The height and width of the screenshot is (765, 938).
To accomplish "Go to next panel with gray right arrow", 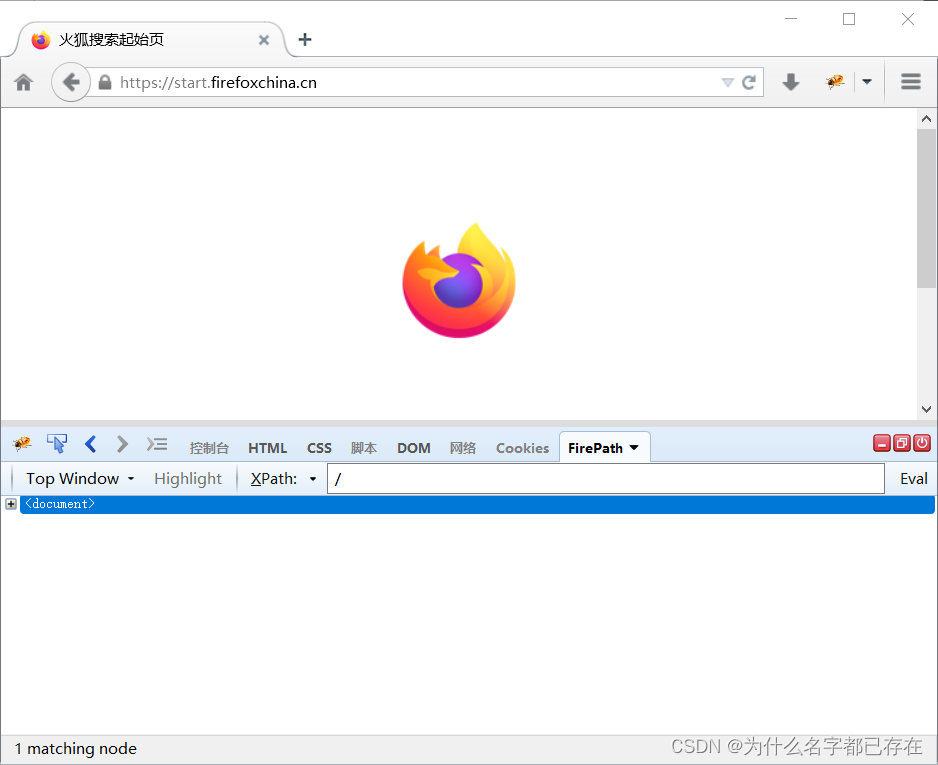I will pos(122,444).
